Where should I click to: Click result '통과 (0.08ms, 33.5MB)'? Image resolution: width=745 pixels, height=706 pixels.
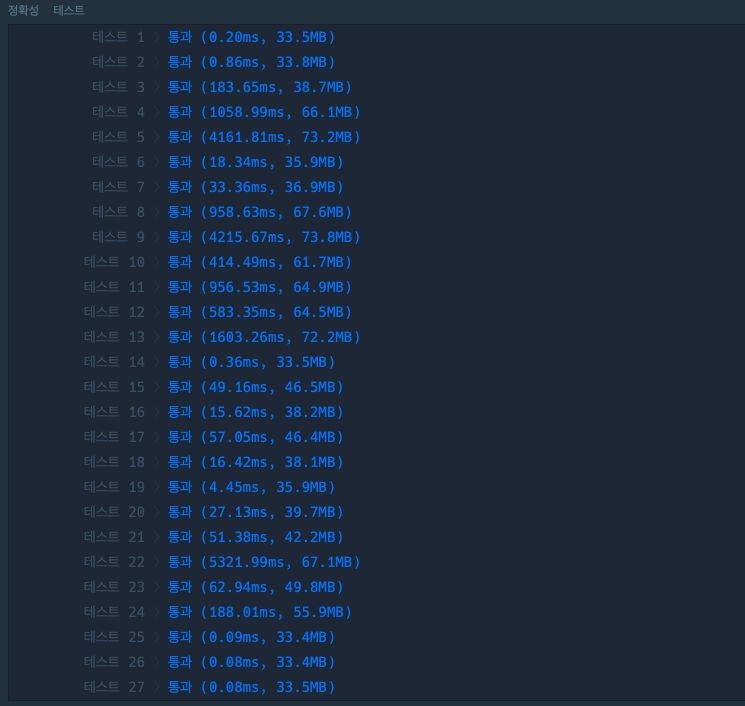252,687
